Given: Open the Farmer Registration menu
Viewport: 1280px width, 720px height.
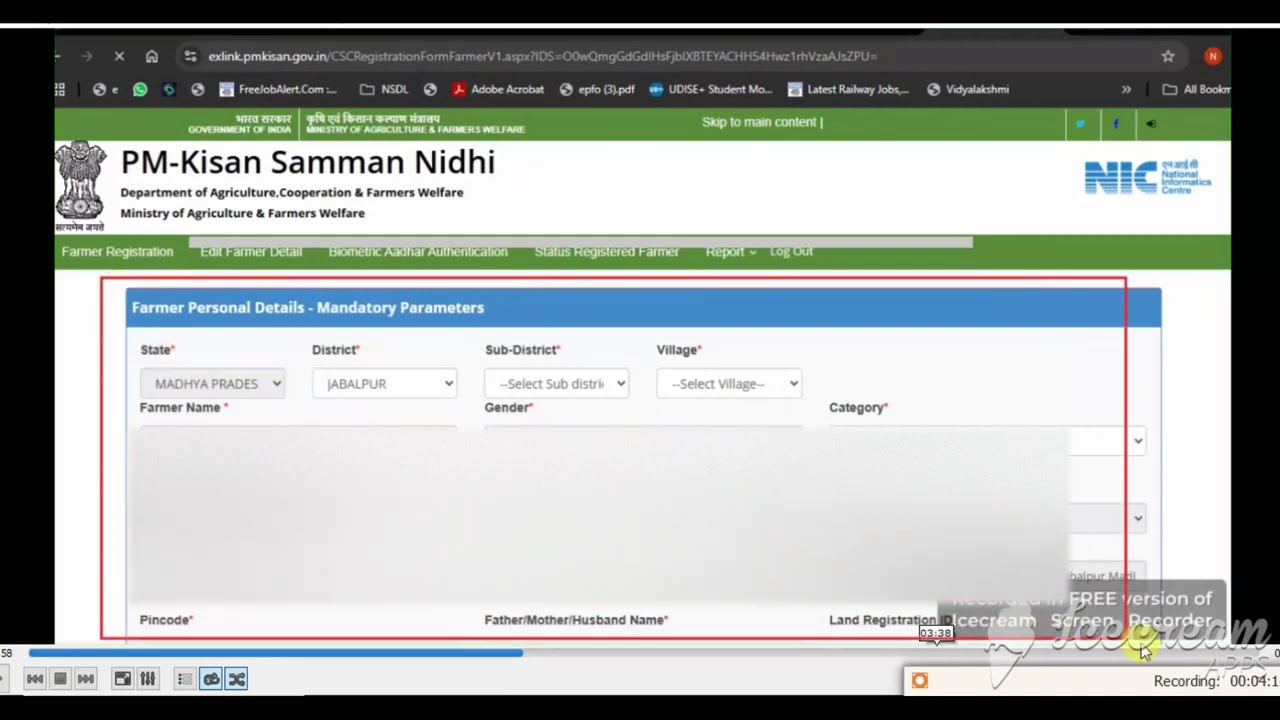Looking at the screenshot, I should pos(117,252).
